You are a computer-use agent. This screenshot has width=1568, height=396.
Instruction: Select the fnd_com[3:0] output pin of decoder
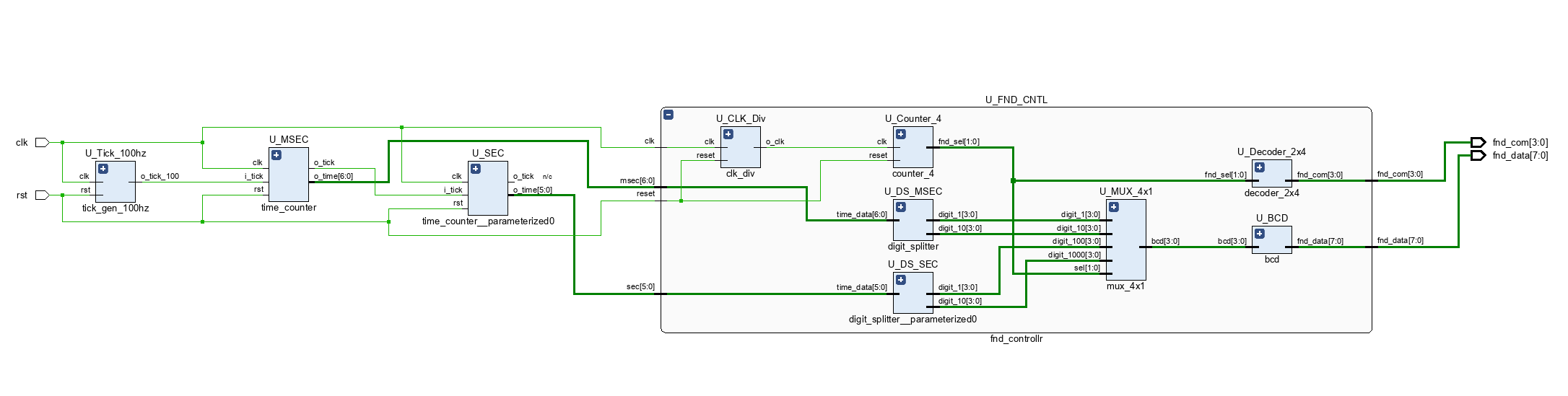coord(1320,175)
